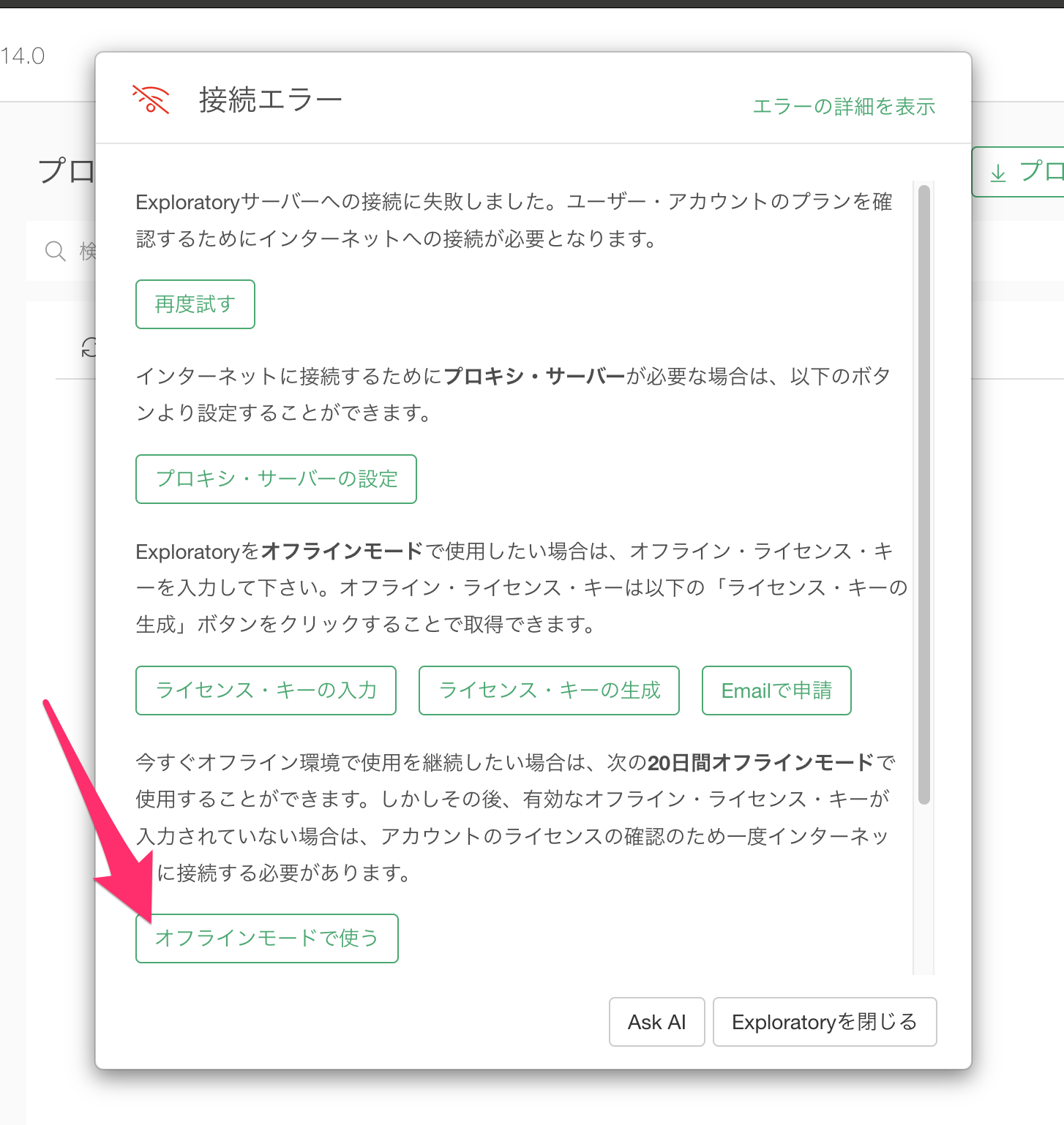Image resolution: width=1064 pixels, height=1125 pixels.
Task: Click the ライセンス・キーの生成 button
Action: click(x=549, y=691)
